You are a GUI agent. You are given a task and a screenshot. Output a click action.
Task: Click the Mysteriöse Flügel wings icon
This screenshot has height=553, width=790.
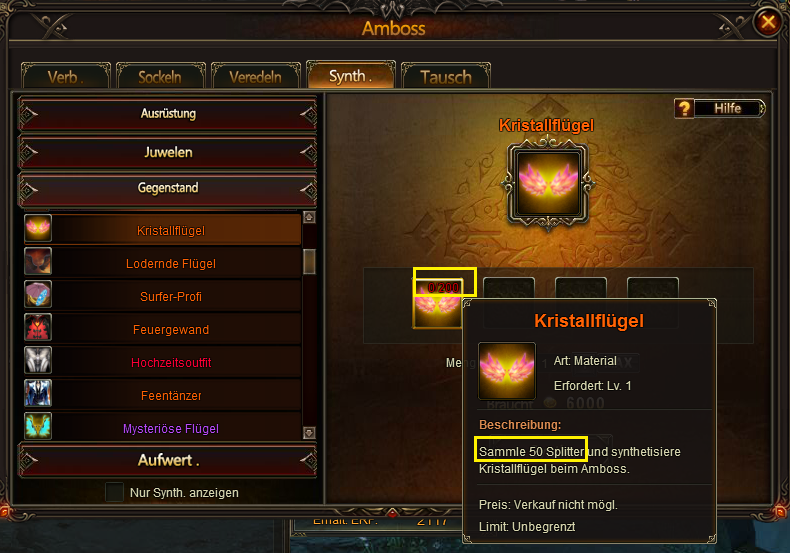[38, 426]
